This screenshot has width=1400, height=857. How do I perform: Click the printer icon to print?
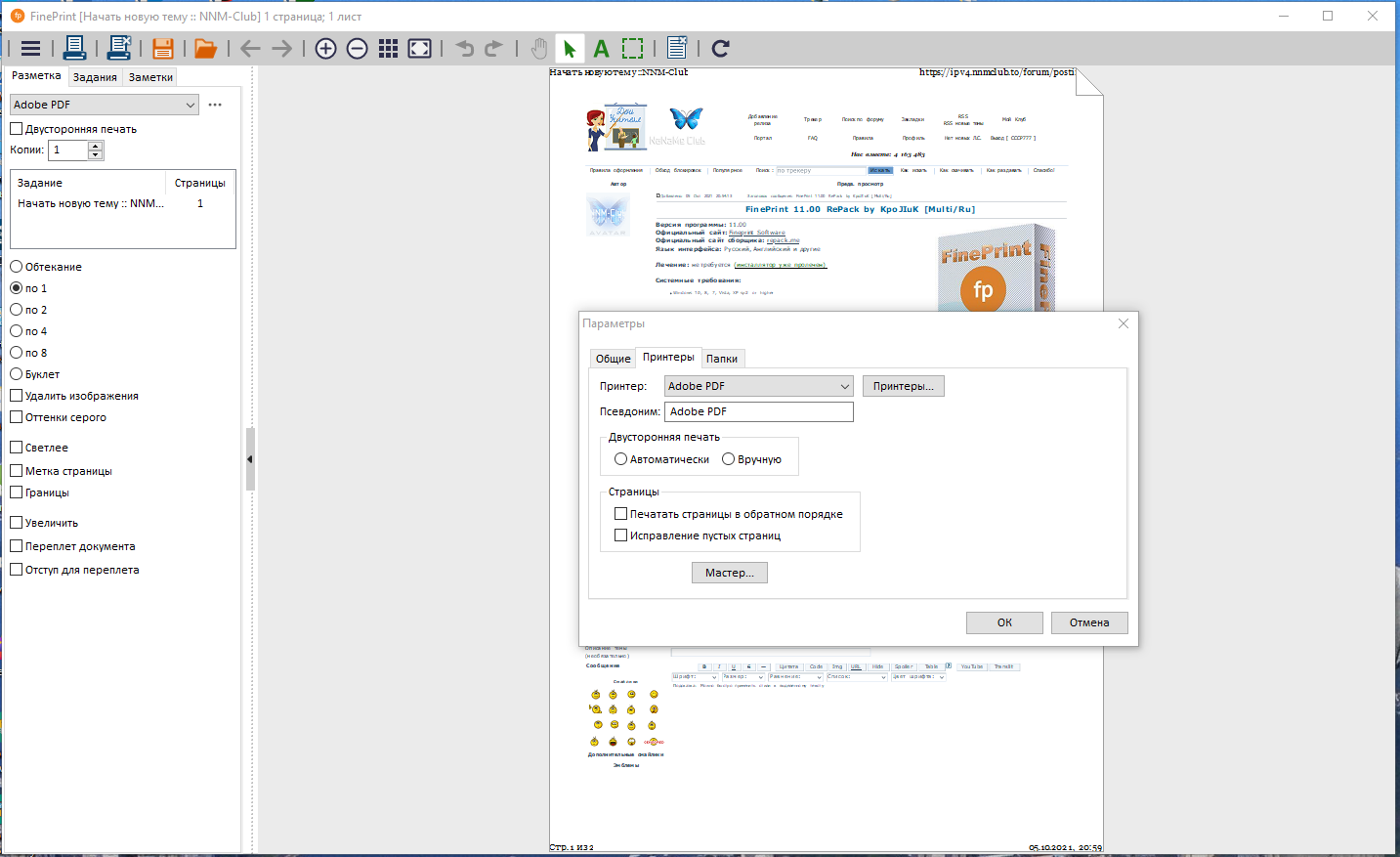[x=74, y=48]
